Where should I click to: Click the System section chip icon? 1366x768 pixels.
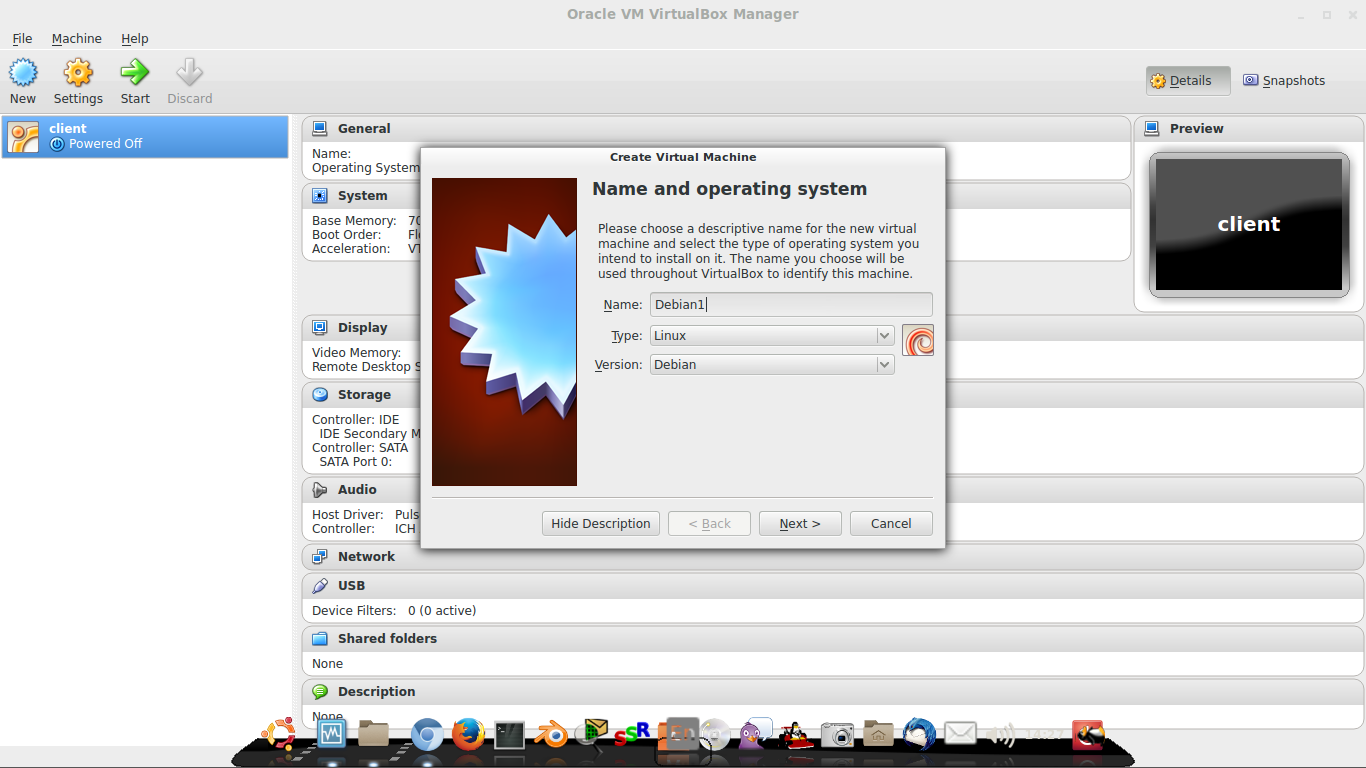[x=320, y=195]
